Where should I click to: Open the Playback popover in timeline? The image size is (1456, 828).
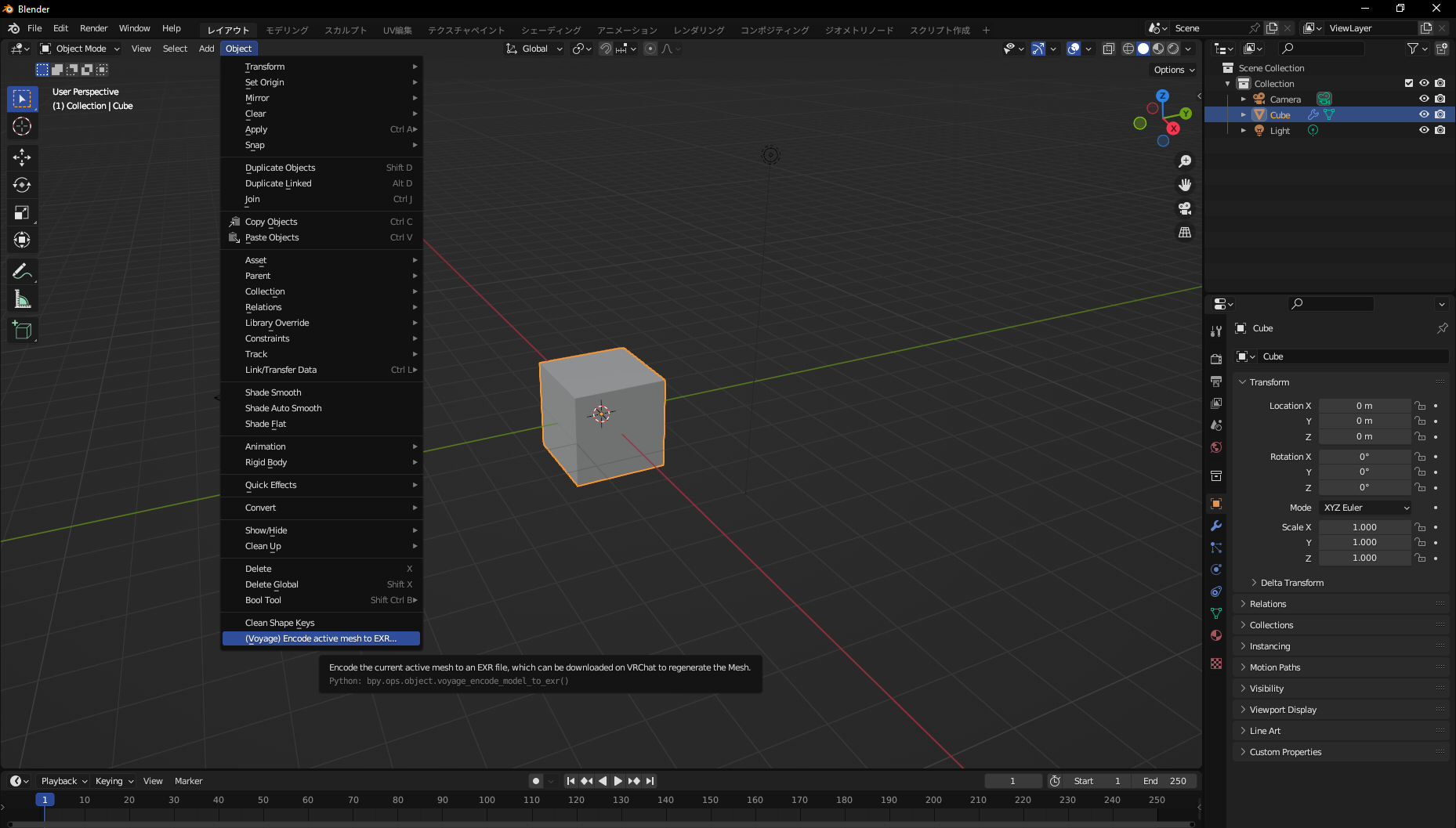point(63,781)
